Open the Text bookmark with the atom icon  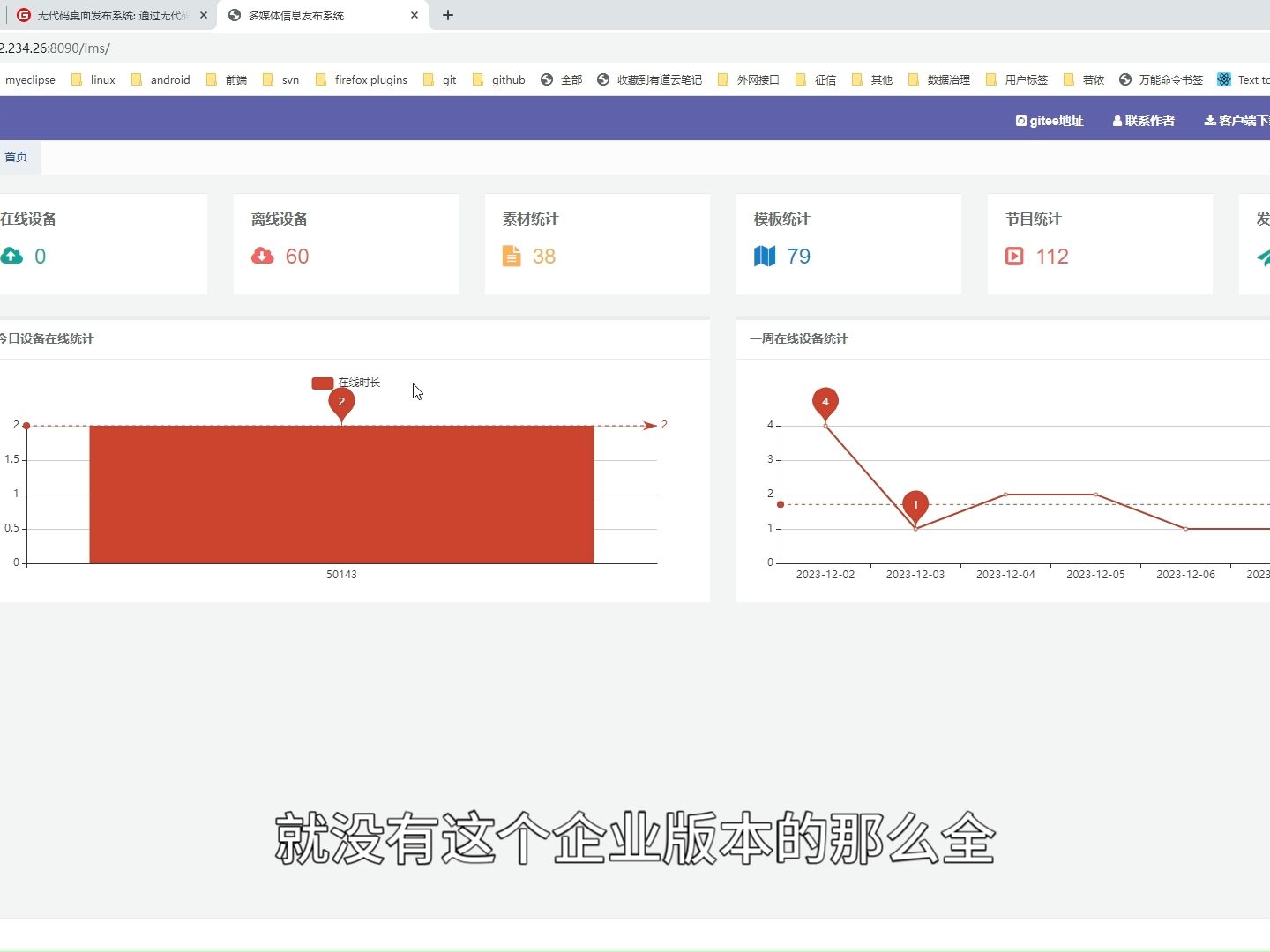(x=1244, y=79)
